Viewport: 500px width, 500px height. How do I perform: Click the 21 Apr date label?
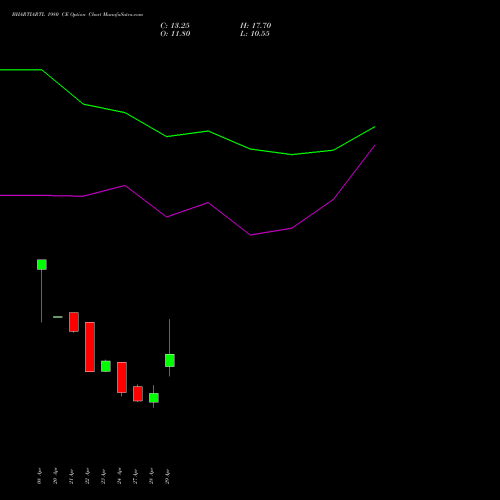71,476
